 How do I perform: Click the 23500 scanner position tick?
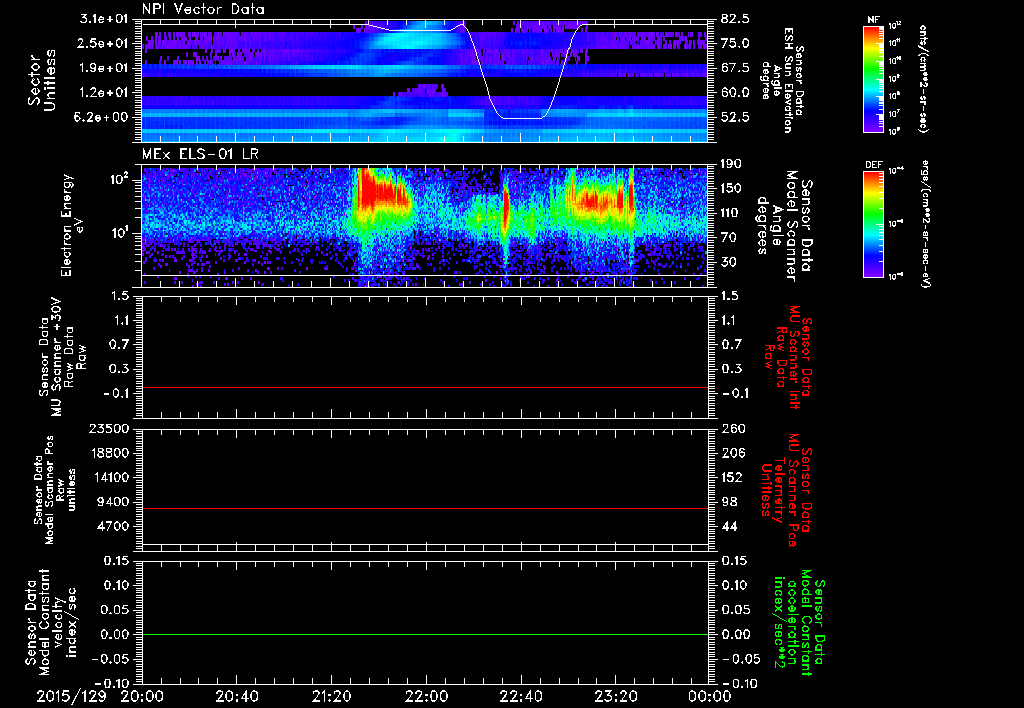coord(111,428)
